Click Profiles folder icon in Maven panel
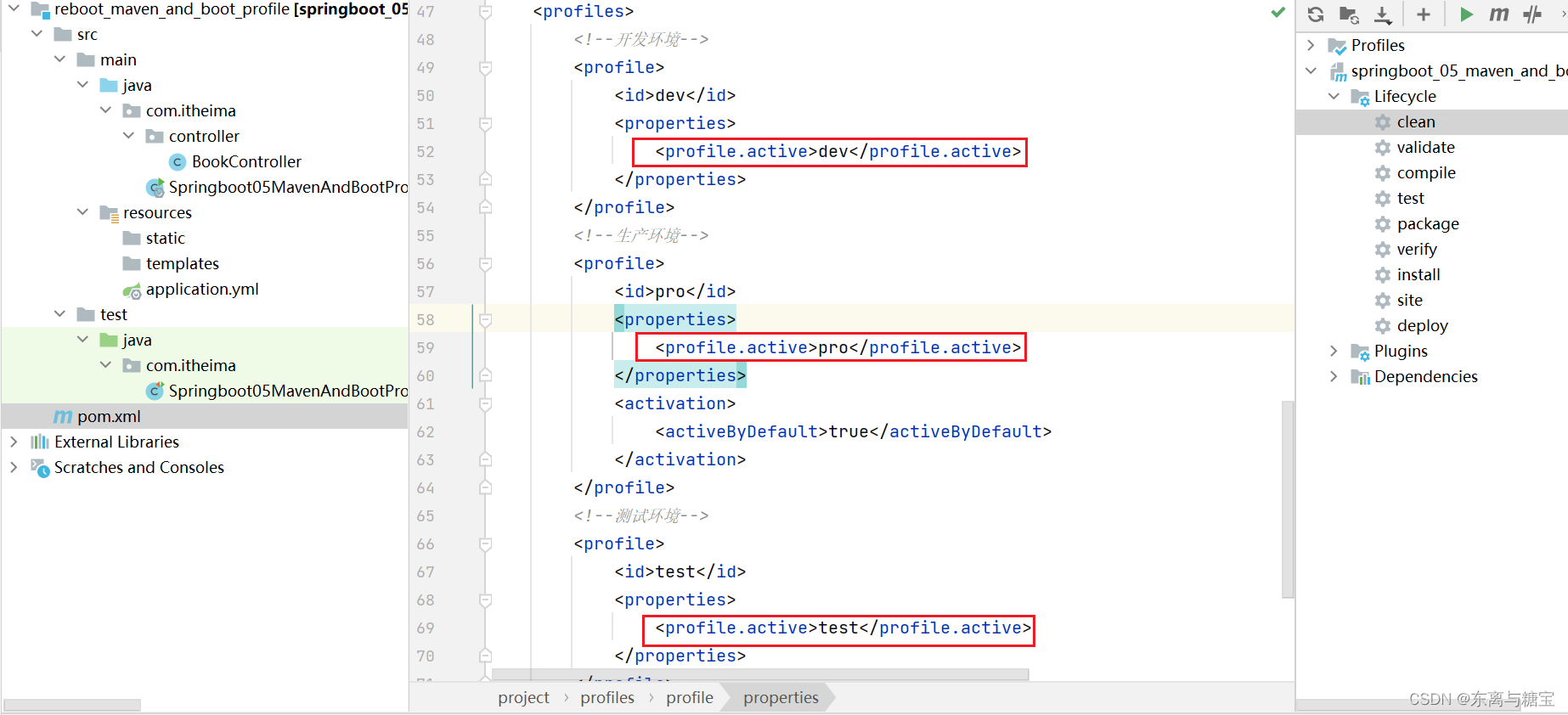Viewport: 1568px width, 715px height. click(1337, 46)
